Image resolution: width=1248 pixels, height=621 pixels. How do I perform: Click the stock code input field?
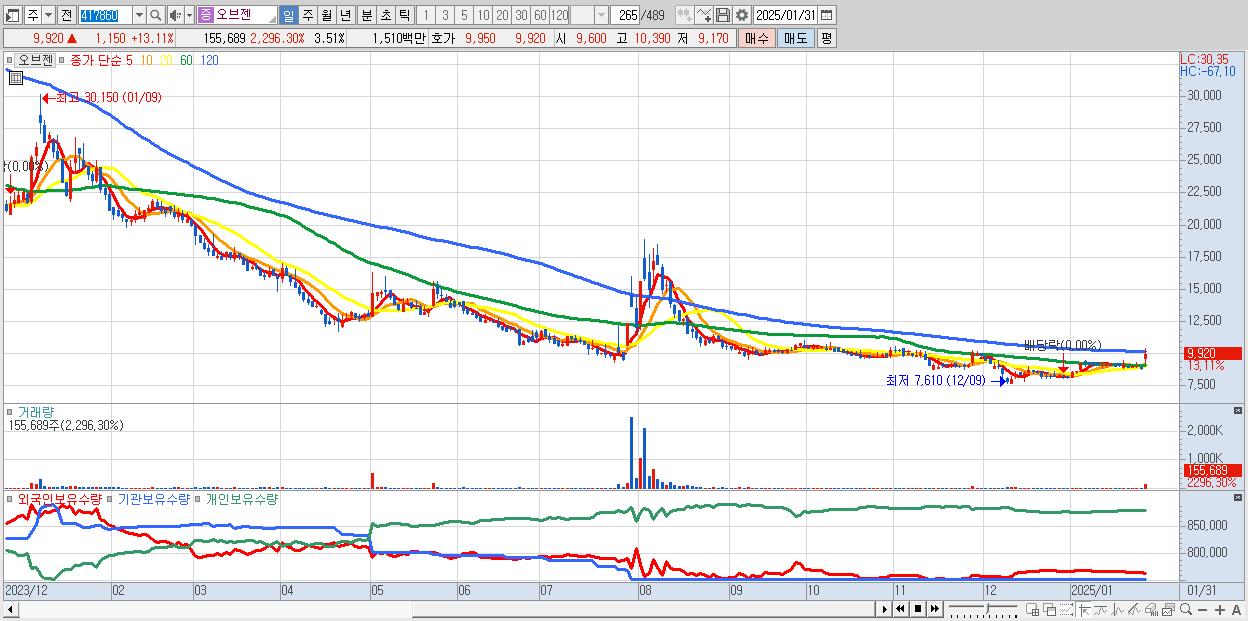pyautogui.click(x=105, y=16)
